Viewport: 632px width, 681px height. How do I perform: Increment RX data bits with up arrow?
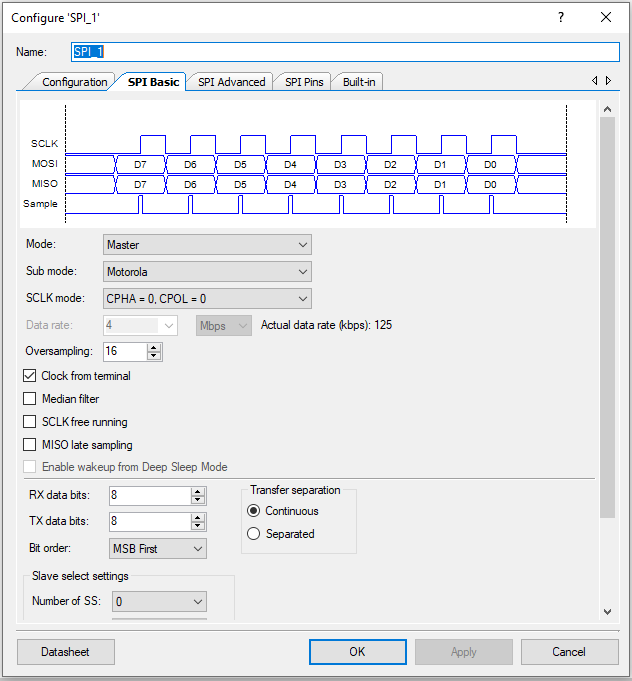pyautogui.click(x=198, y=492)
